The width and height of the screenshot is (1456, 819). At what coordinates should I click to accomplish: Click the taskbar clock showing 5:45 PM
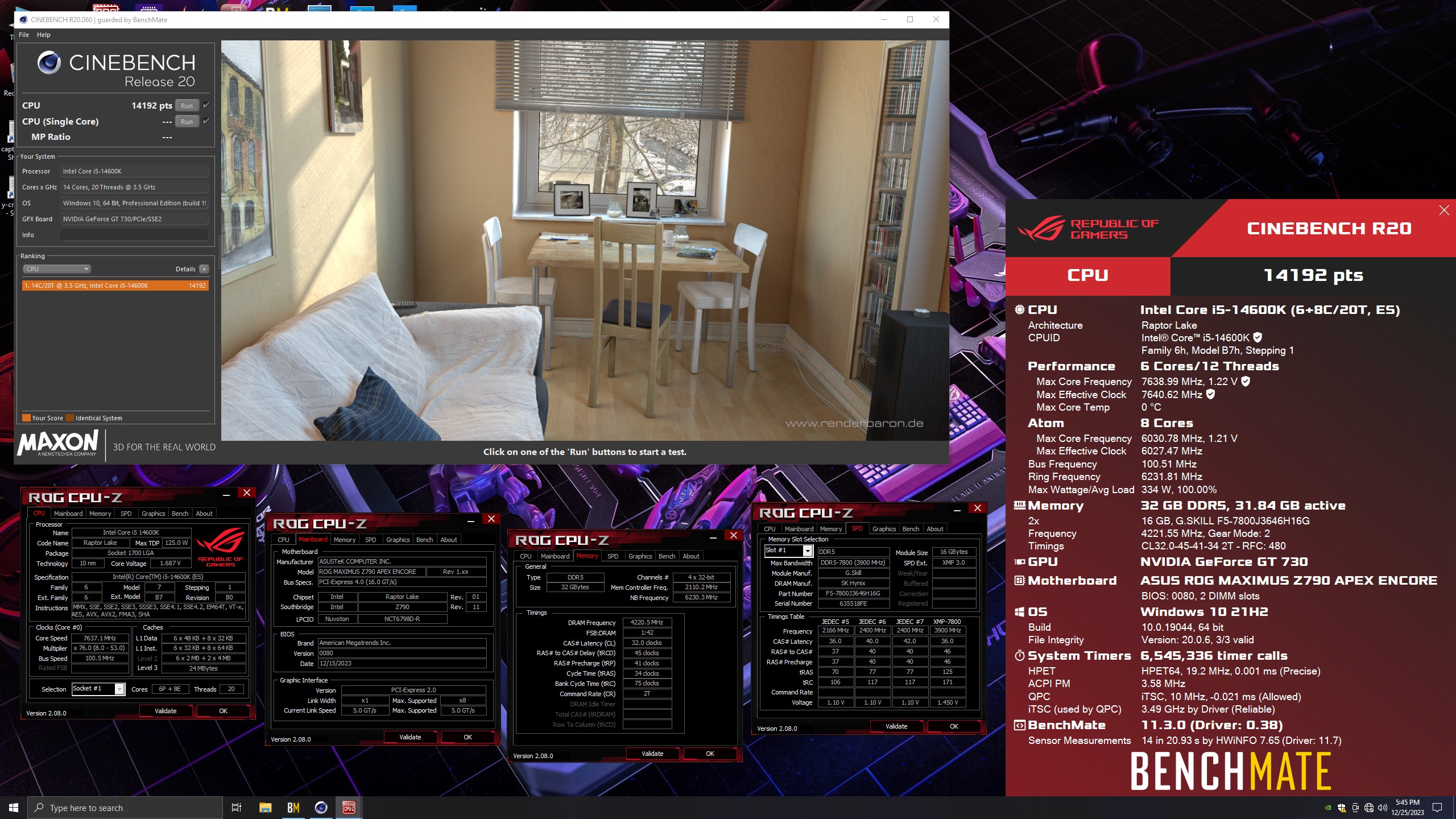[x=1408, y=808]
